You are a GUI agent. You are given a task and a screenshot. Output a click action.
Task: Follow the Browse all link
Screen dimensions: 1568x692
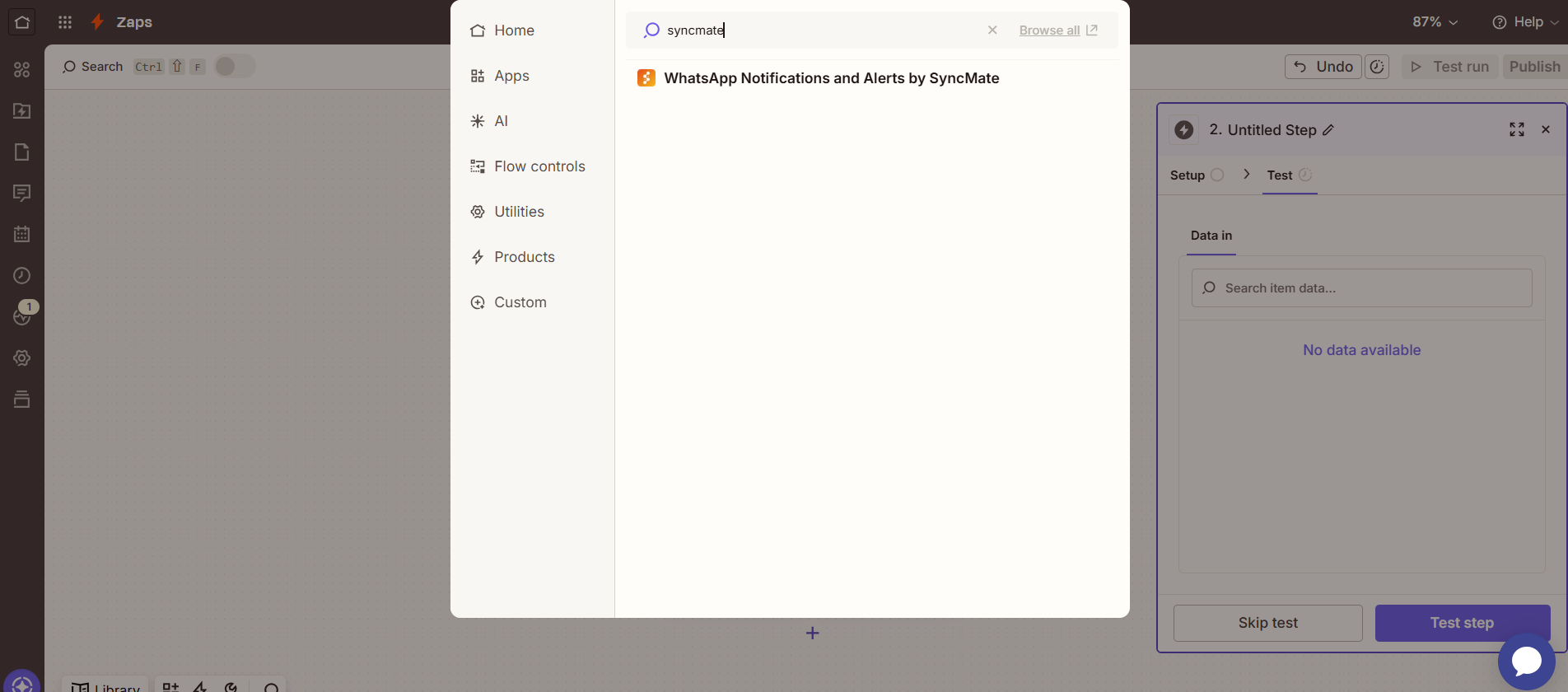coord(1049,30)
